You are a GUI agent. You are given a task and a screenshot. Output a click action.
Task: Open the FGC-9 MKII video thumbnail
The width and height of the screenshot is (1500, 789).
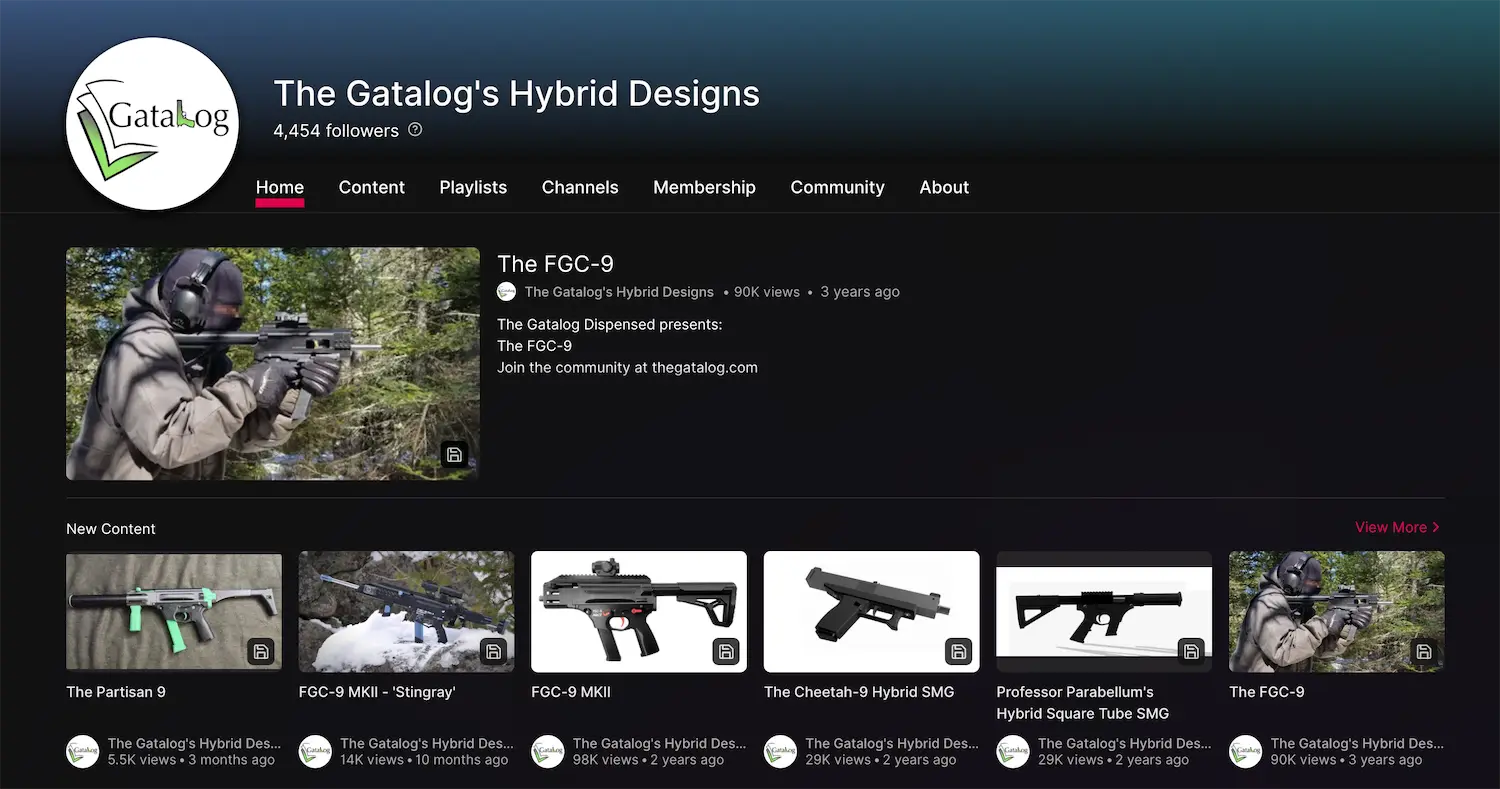(x=638, y=611)
